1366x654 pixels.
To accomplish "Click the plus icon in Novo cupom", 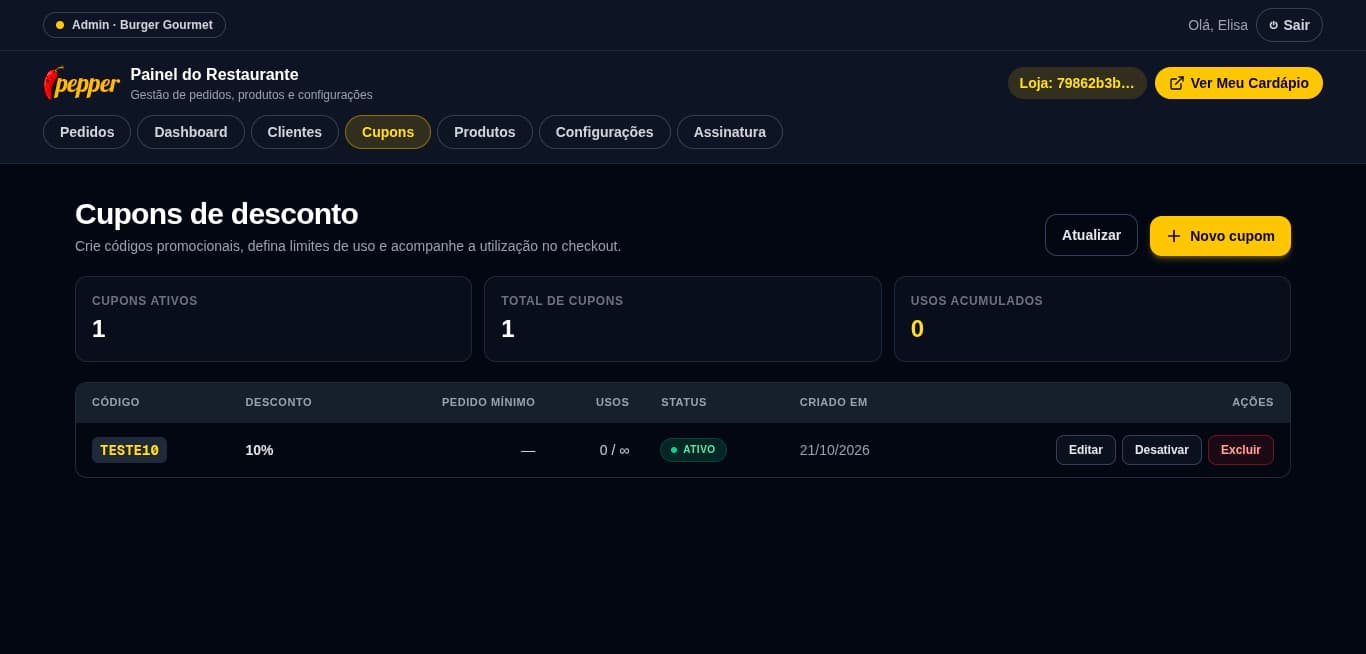I will click(1174, 236).
